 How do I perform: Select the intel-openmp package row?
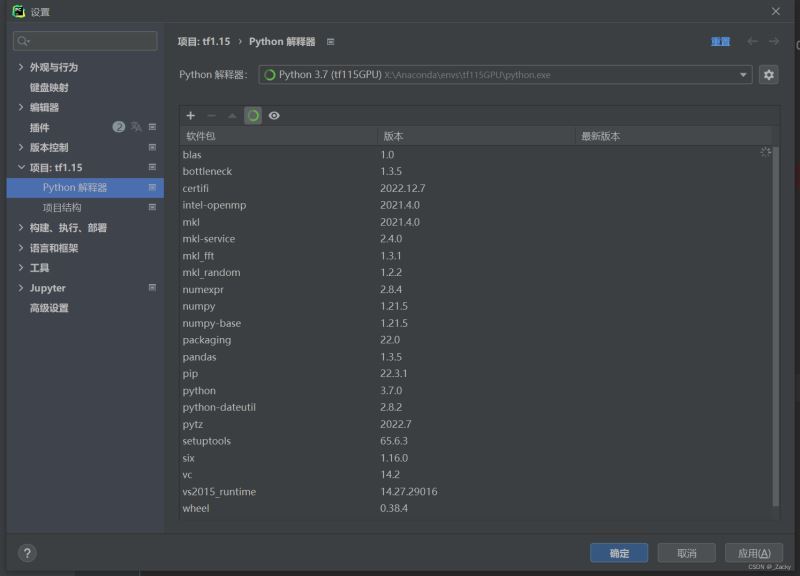click(476, 205)
